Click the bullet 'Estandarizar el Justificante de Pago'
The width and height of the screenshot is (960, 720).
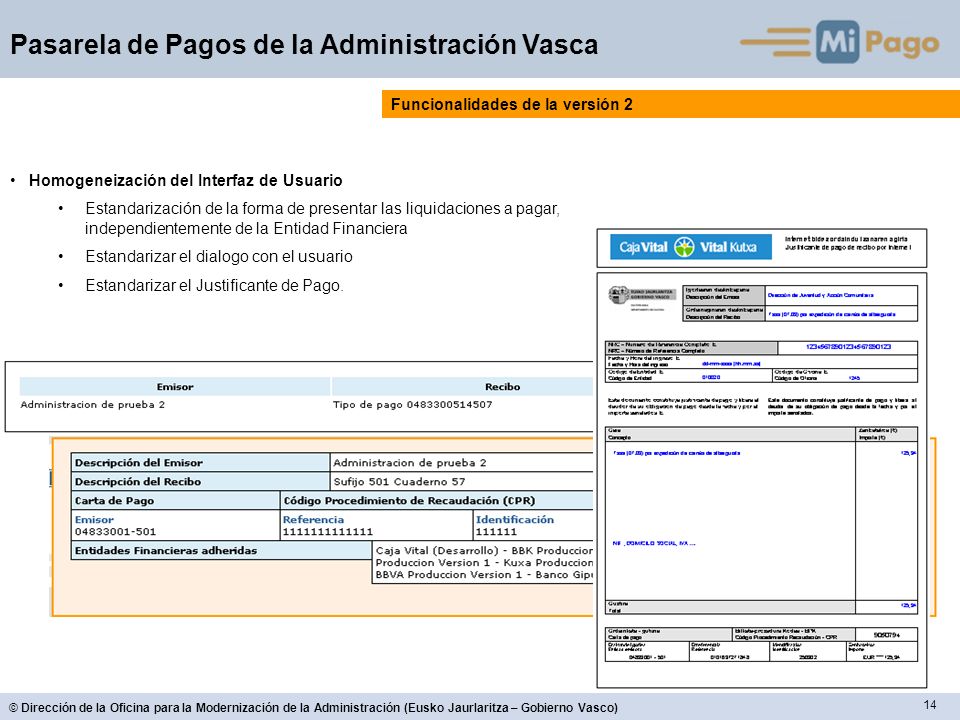point(214,285)
